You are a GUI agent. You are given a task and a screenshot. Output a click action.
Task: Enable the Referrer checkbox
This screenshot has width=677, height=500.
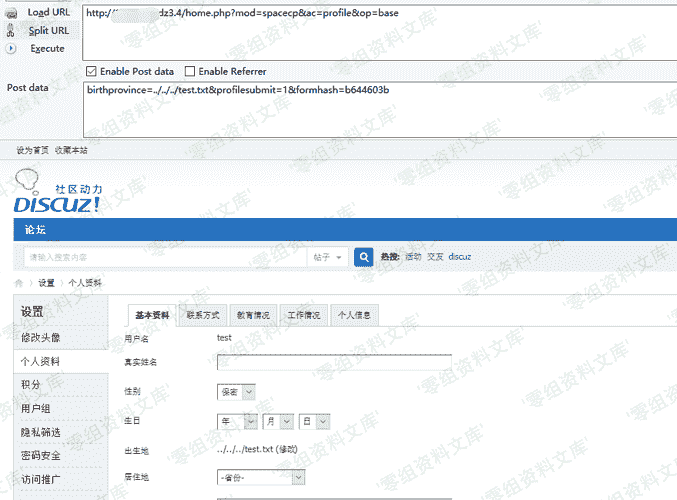pyautogui.click(x=190, y=71)
